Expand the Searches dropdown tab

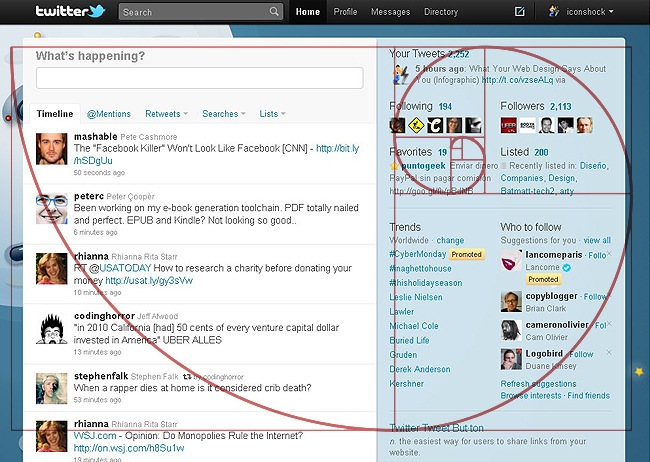coord(224,114)
